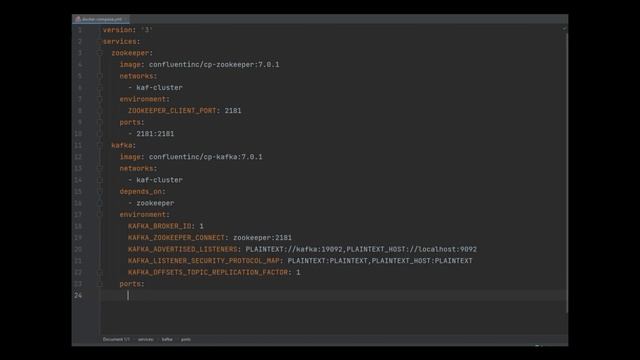Click KAFKA_LISTENER_SECURITY_PROTOCOL_MAP variable name
640x360 pixels.
point(203,261)
